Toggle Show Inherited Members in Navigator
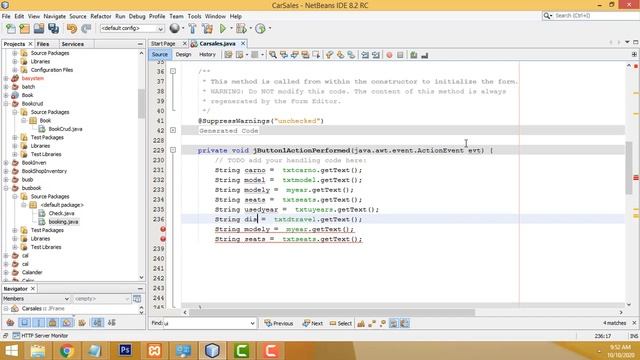 point(10,323)
